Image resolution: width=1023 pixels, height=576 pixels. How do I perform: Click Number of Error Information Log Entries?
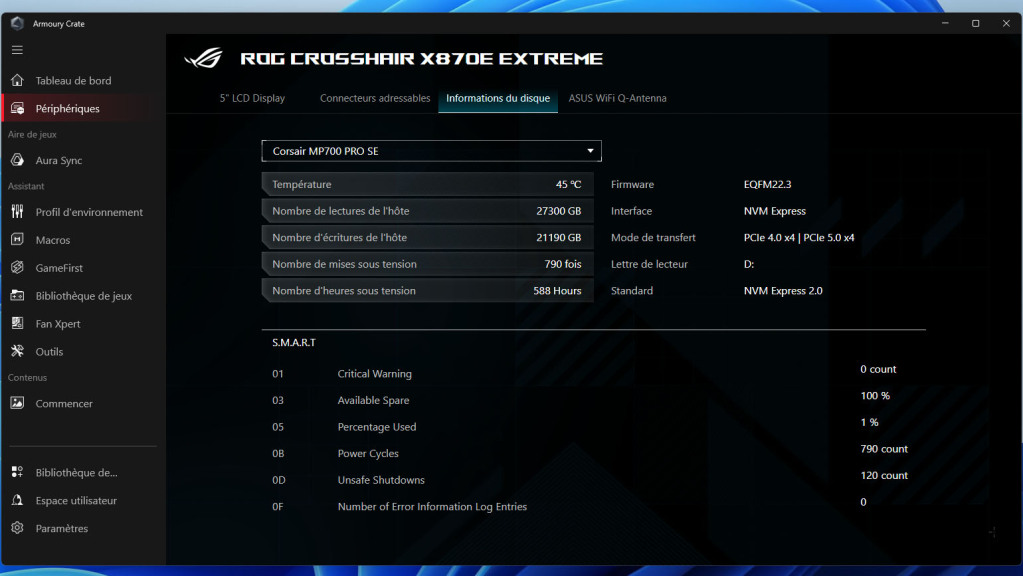click(432, 506)
